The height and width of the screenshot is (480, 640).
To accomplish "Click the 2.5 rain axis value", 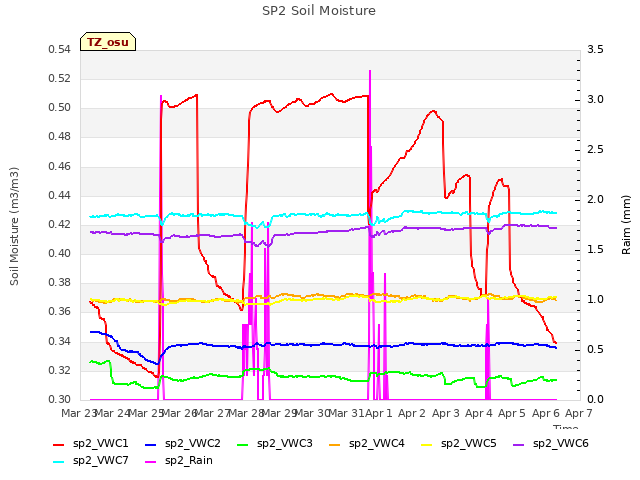I will [596, 150].
